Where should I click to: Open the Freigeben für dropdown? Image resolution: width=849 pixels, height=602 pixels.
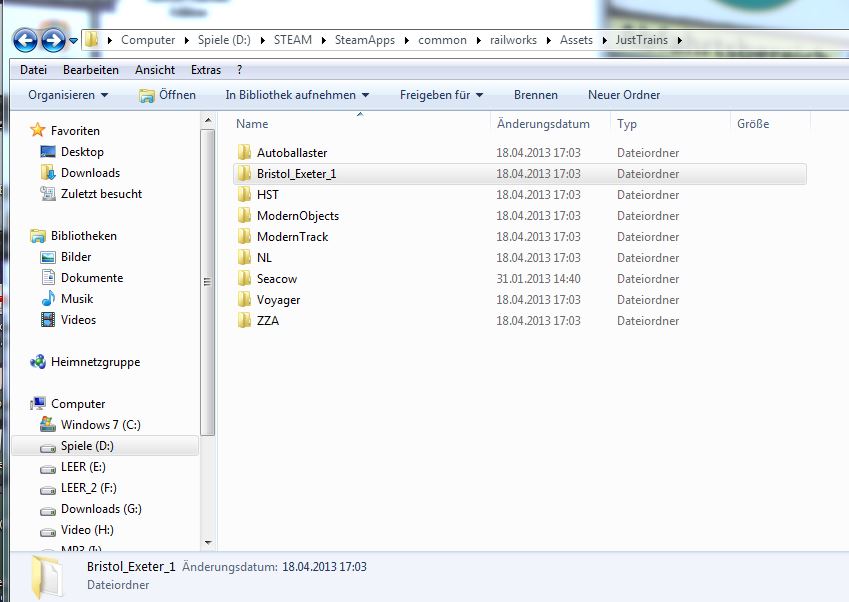click(441, 95)
